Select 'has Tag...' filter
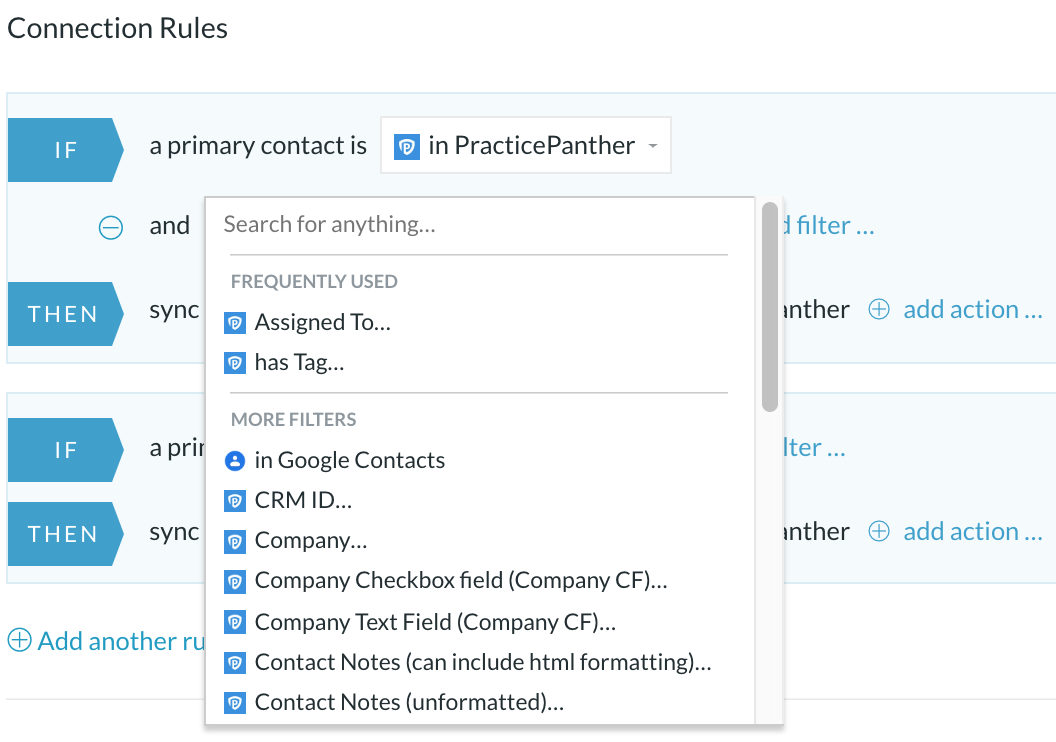1056x742 pixels. [299, 363]
